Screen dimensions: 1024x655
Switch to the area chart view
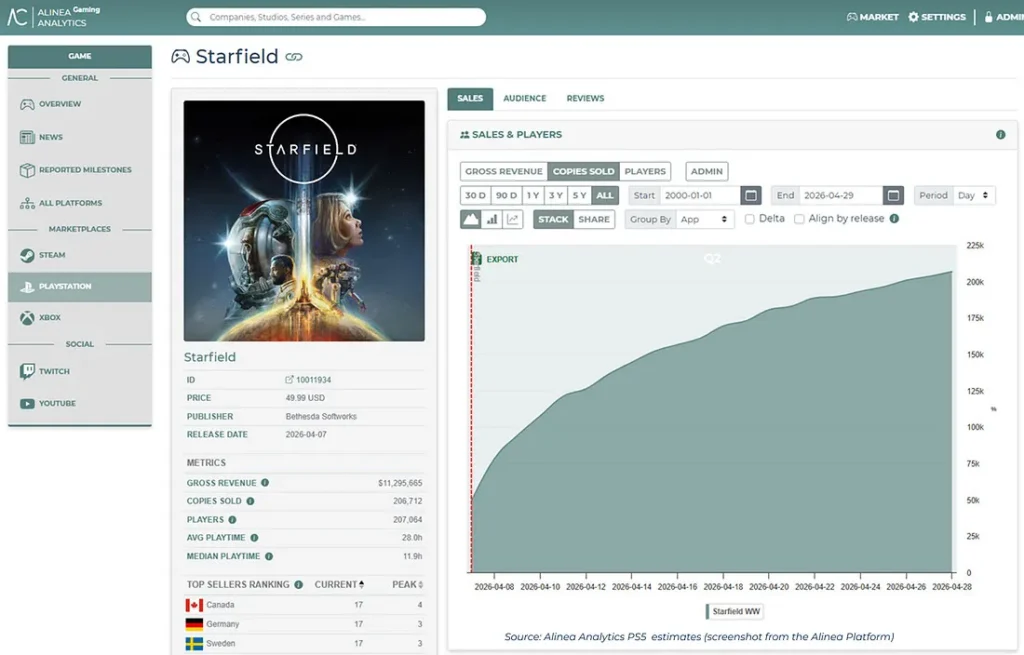[470, 219]
